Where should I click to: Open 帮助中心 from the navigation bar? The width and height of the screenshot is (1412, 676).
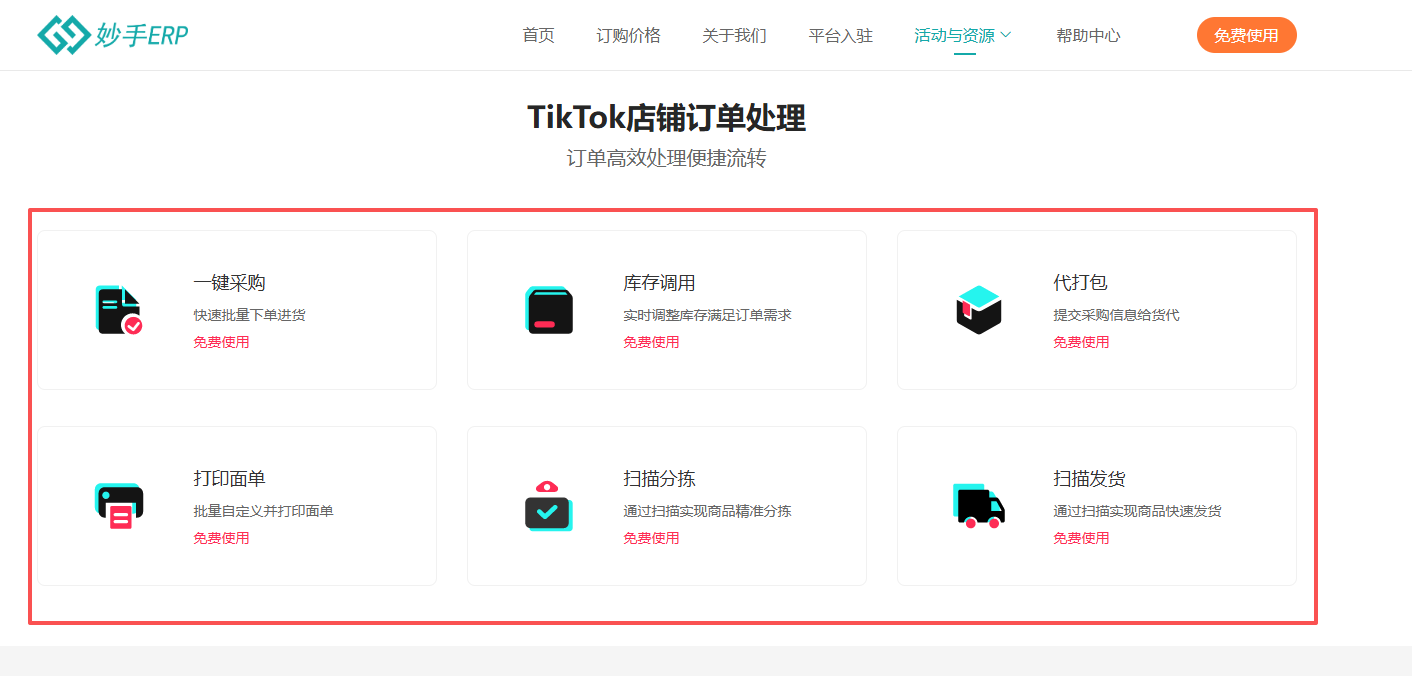coord(1088,35)
